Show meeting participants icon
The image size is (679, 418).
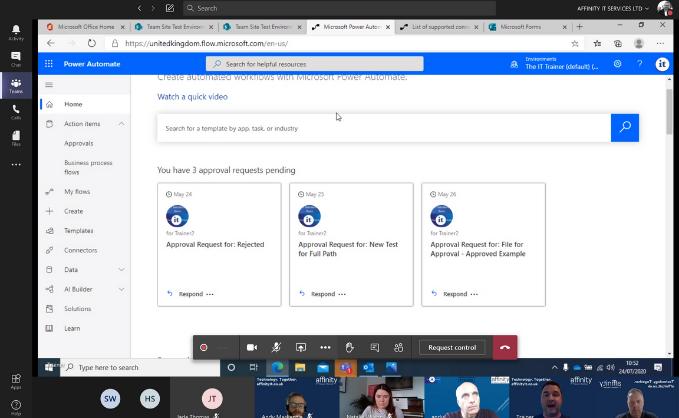pos(398,347)
